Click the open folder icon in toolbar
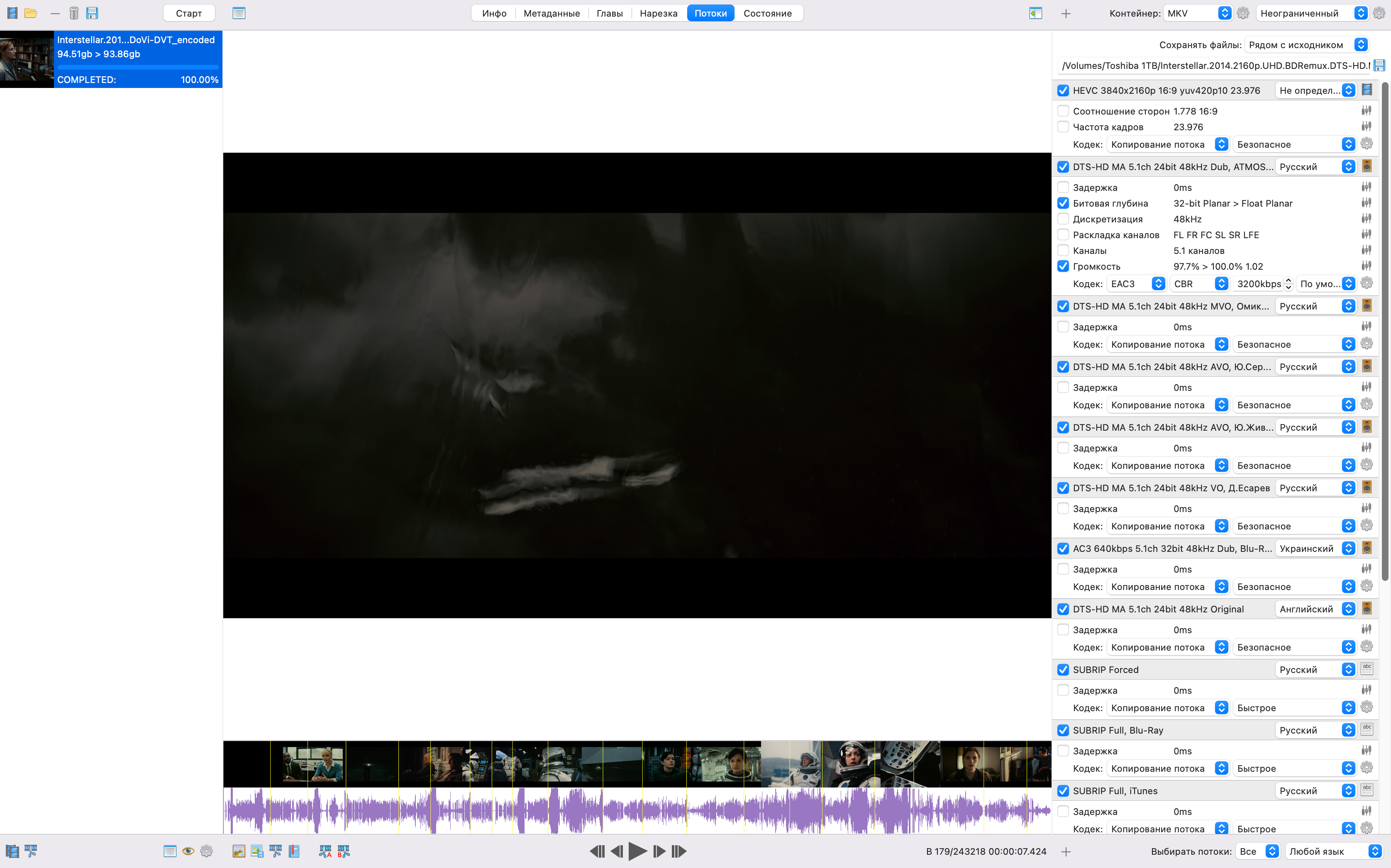 pyautogui.click(x=31, y=13)
